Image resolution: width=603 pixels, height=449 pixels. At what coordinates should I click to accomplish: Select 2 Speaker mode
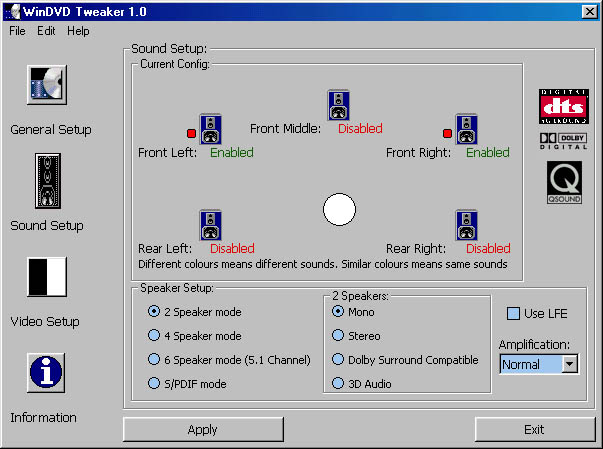pos(195,312)
